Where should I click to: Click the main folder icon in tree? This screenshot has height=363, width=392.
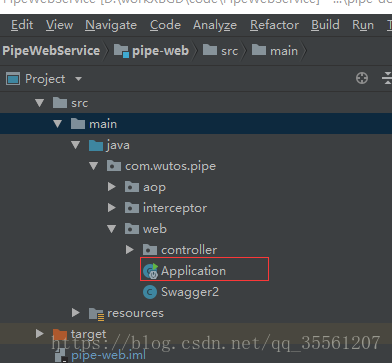coord(78,123)
